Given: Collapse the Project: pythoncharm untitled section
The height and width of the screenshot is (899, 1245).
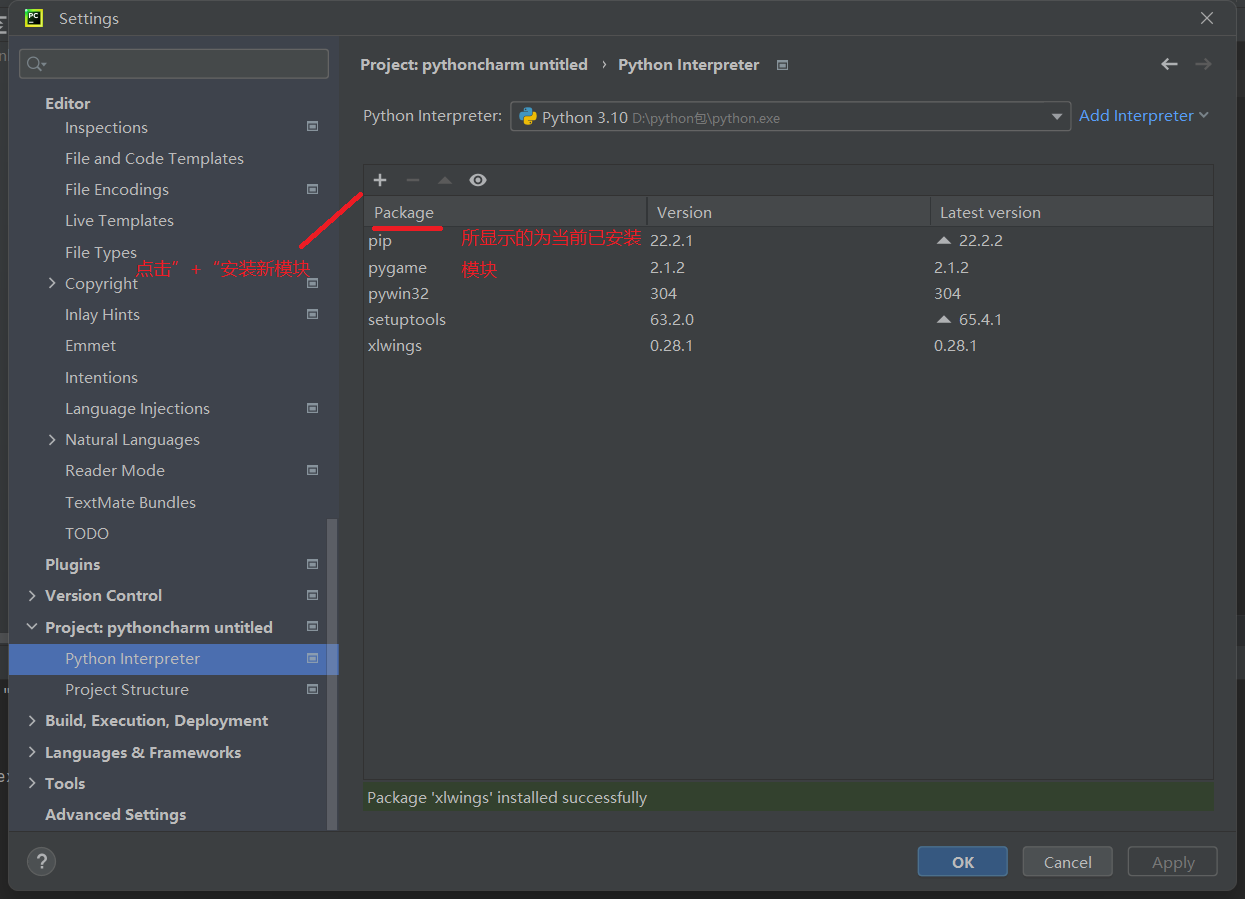Looking at the screenshot, I should click(x=32, y=627).
